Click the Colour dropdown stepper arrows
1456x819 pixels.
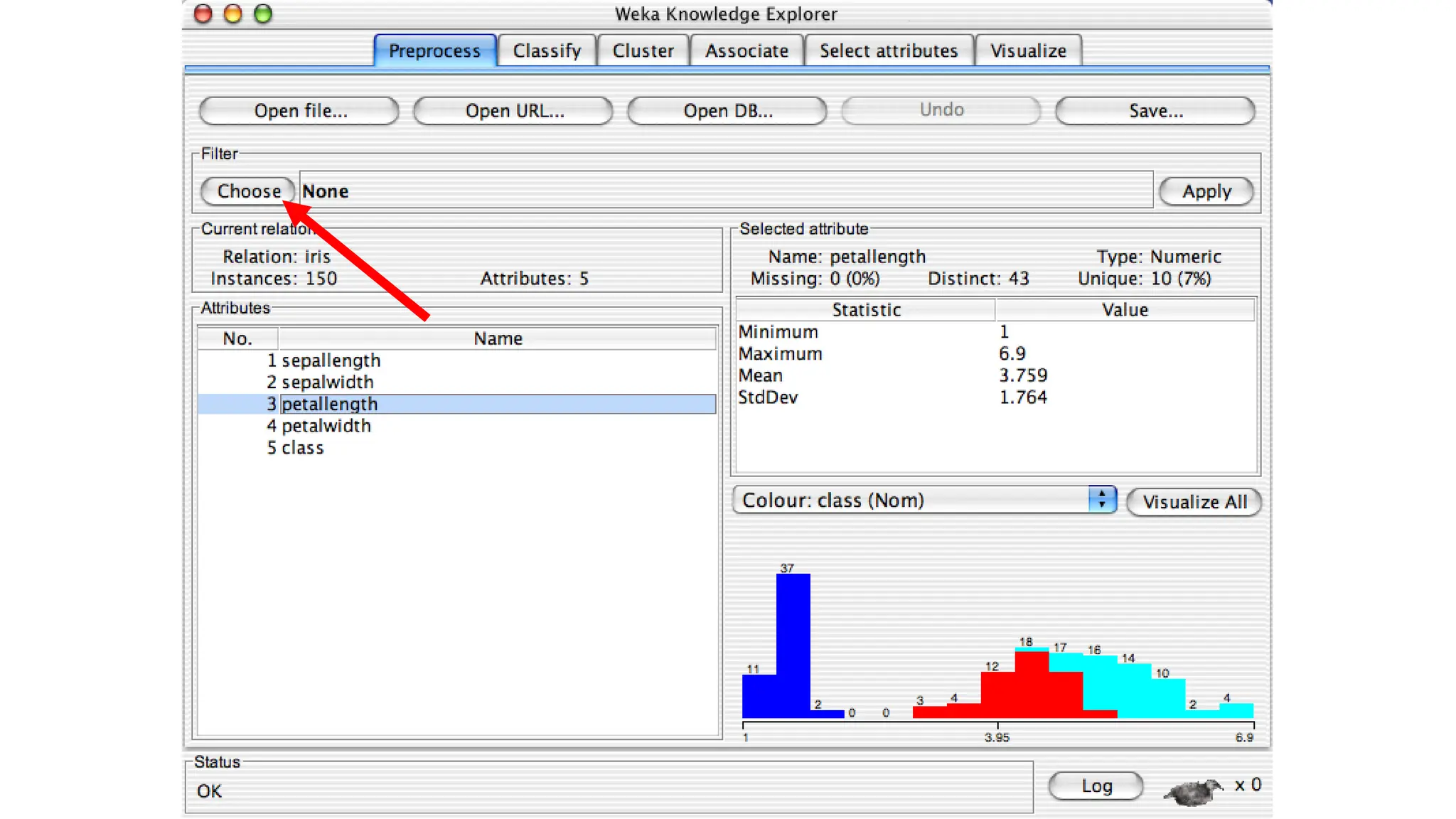tap(1102, 500)
